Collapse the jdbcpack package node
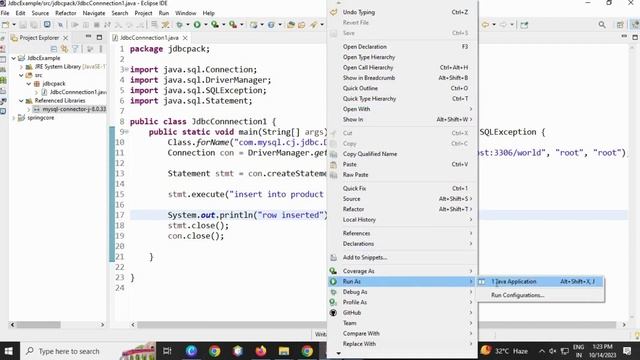The image size is (640, 360). 29,84
